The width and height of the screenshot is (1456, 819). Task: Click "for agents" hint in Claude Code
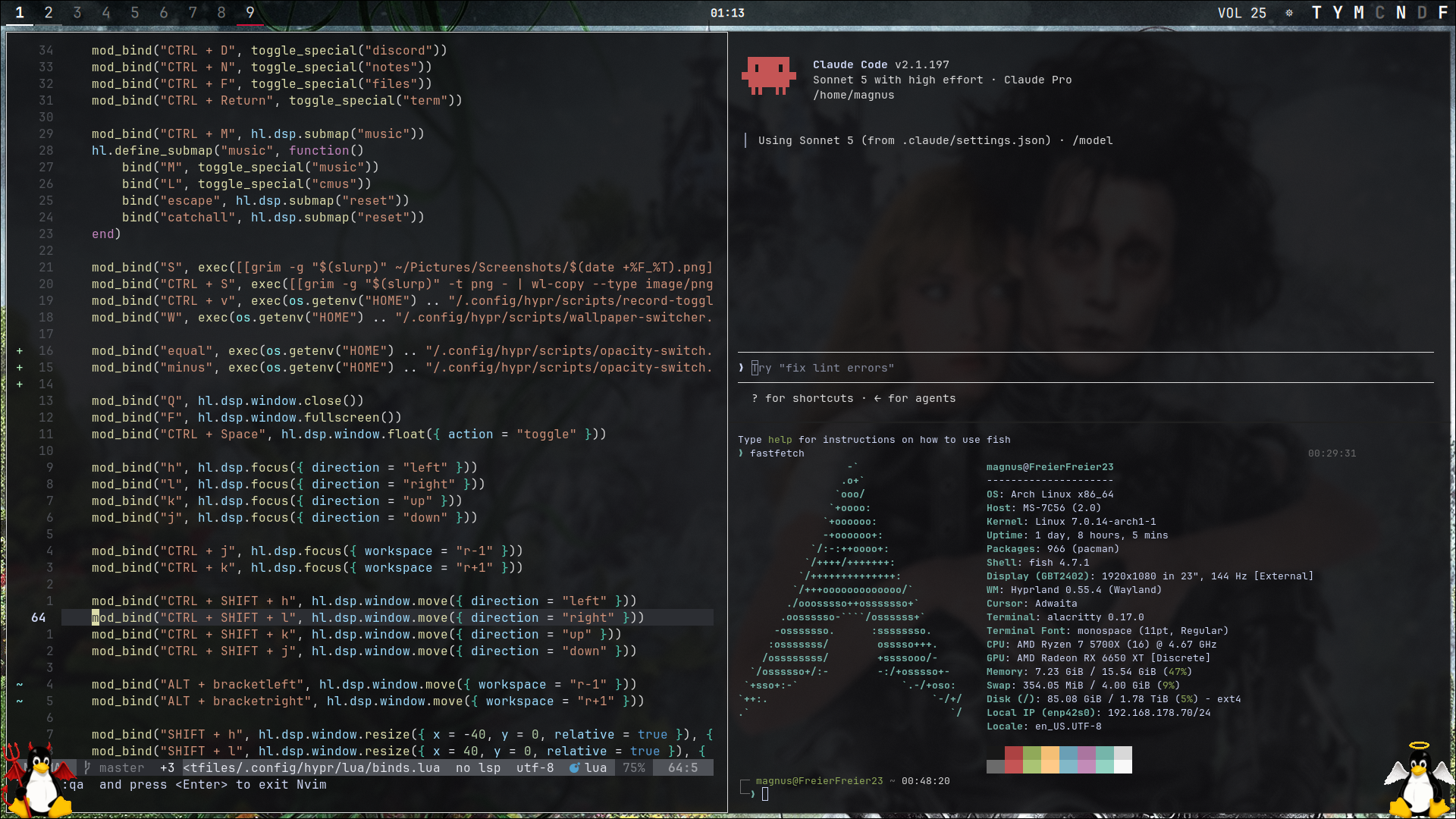922,398
